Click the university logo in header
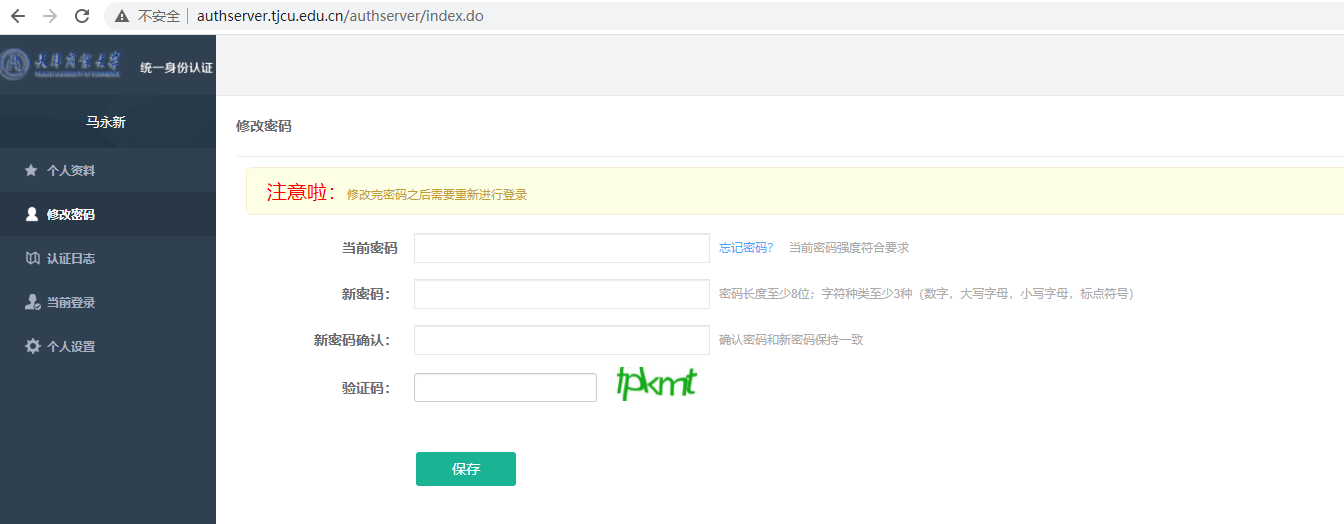Screen dimensions: 1344x524 (62, 65)
